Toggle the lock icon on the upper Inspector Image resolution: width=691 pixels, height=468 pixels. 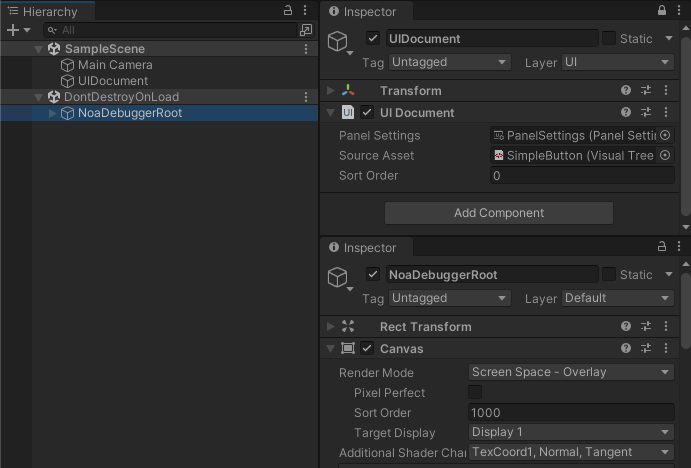[662, 10]
